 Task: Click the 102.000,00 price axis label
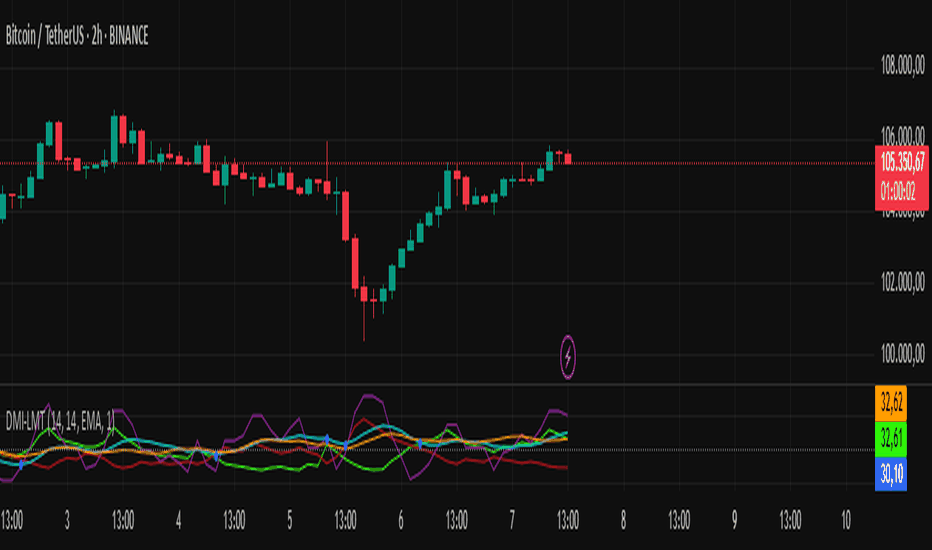point(902,282)
